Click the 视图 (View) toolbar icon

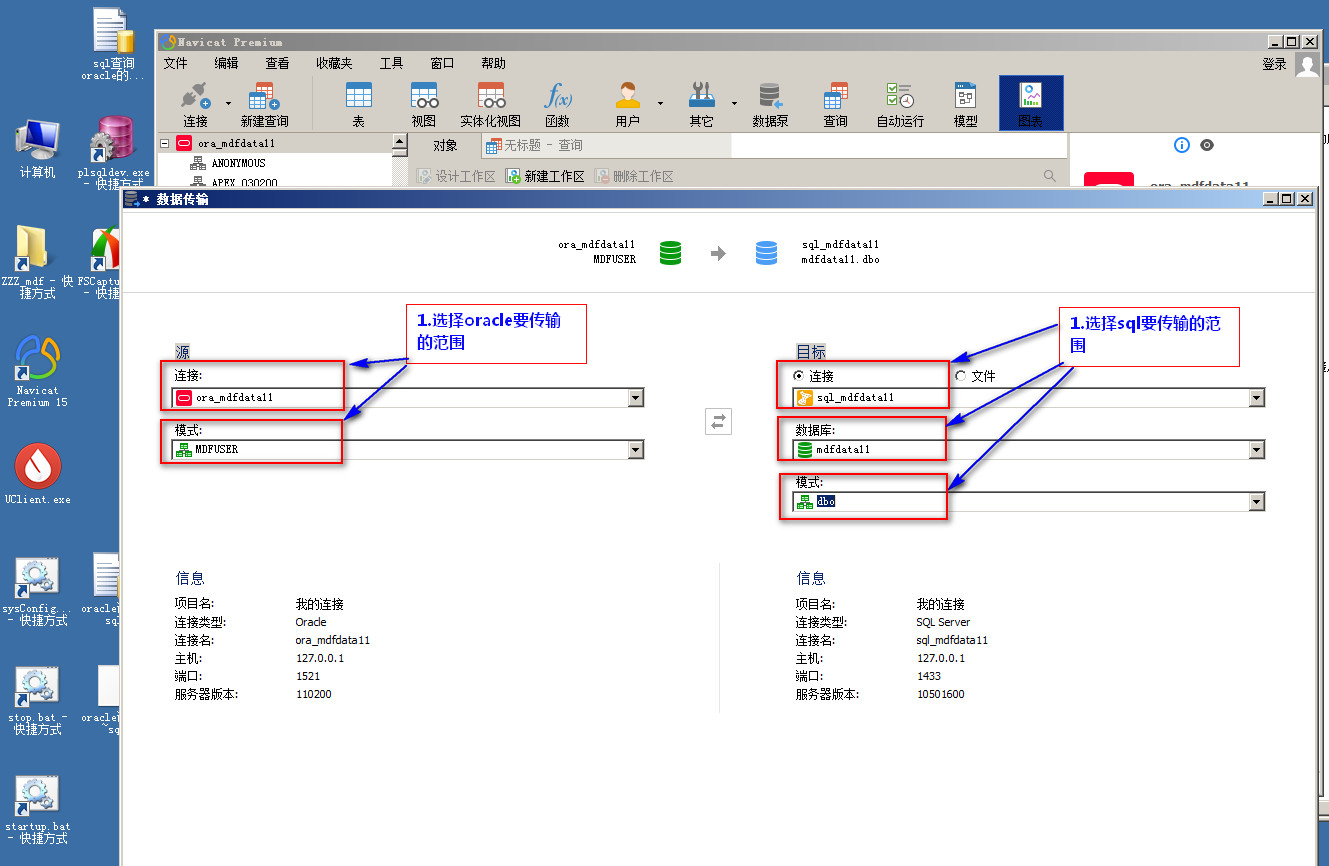[x=424, y=103]
